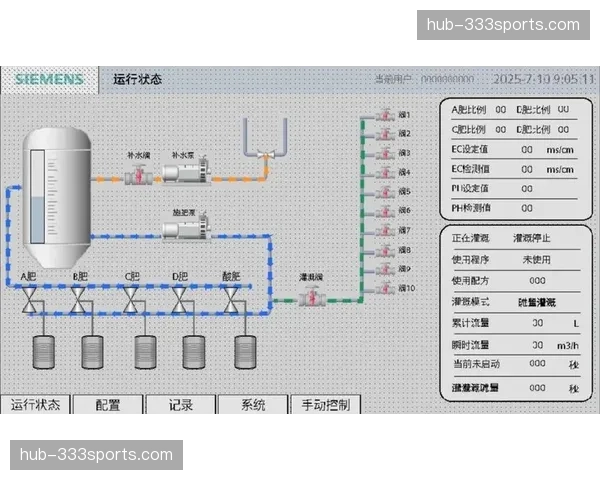Click irrigation valve 阀5

(385, 192)
